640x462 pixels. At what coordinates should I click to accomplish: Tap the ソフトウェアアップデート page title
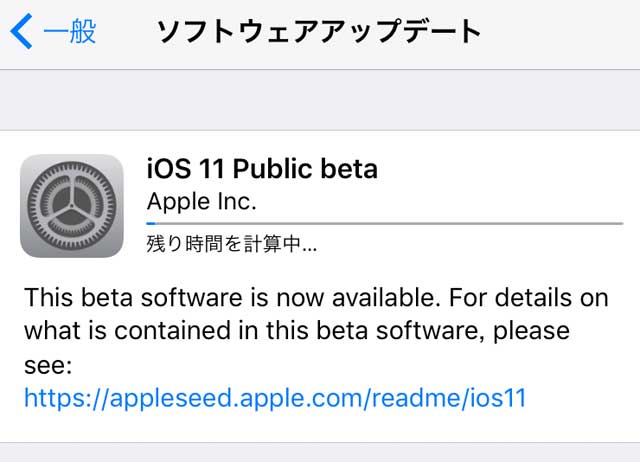pyautogui.click(x=319, y=32)
